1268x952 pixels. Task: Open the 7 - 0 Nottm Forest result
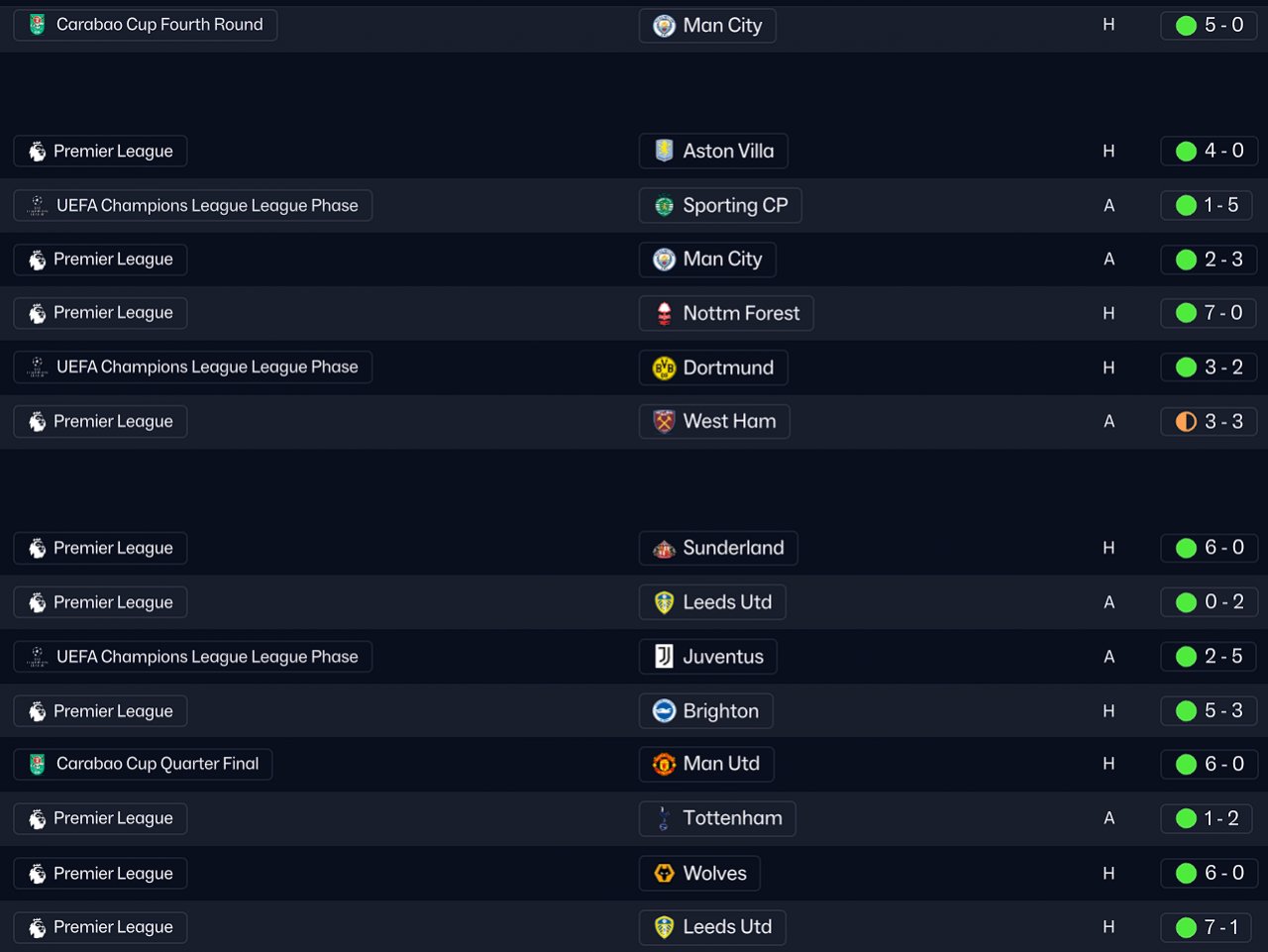[1222, 313]
